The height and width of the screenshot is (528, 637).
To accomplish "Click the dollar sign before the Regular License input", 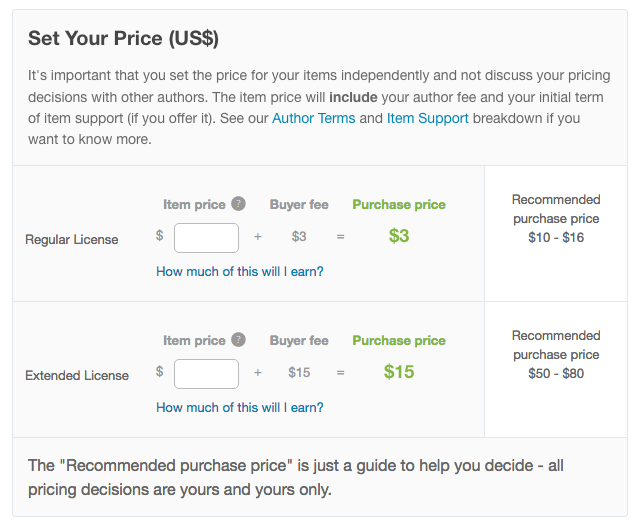I will coord(160,236).
